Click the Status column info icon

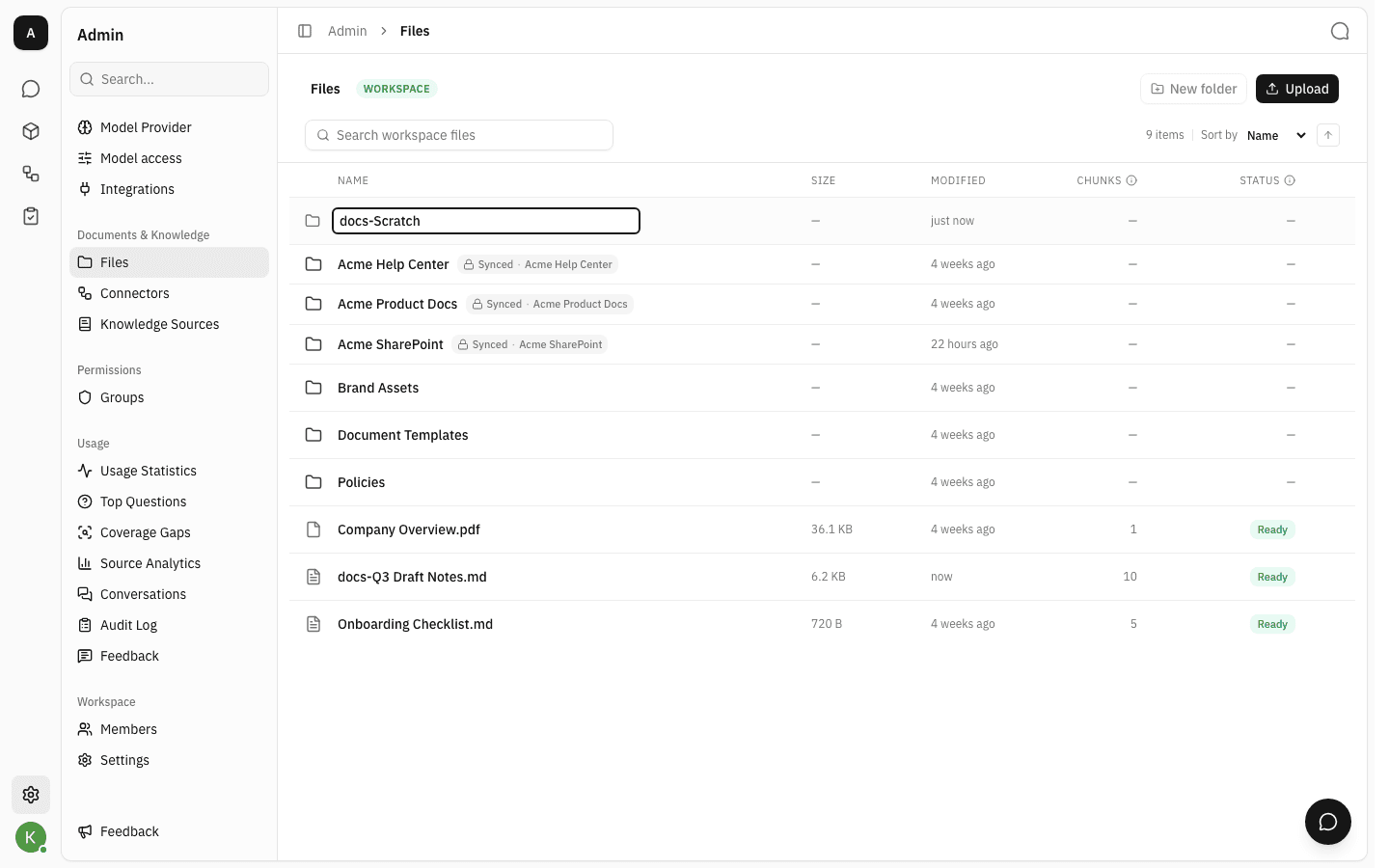[x=1290, y=180]
